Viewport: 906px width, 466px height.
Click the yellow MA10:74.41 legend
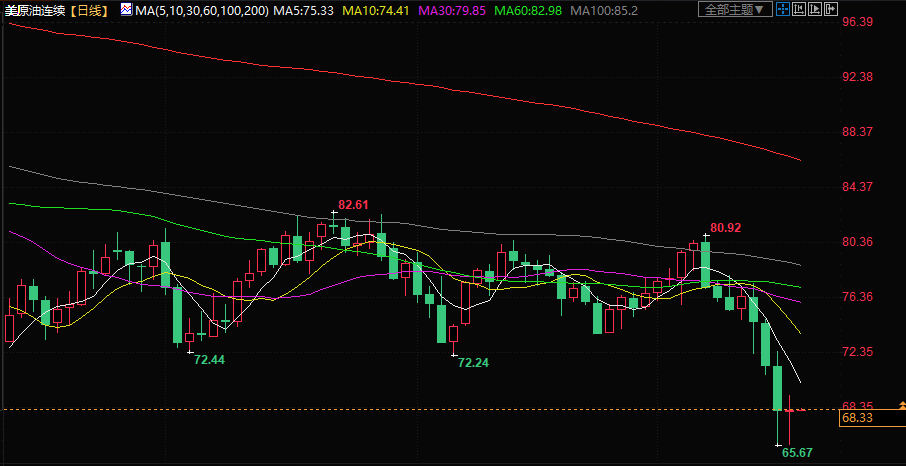(x=375, y=9)
